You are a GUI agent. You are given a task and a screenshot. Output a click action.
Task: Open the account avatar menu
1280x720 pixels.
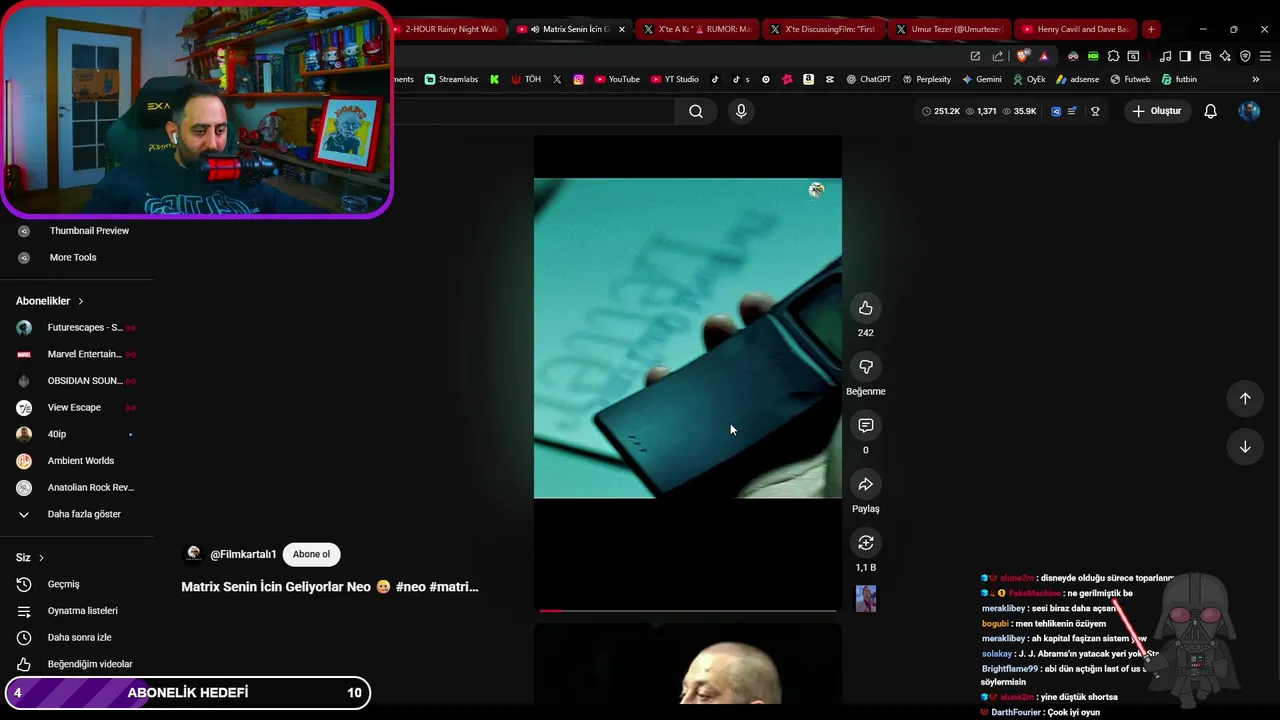1249,111
